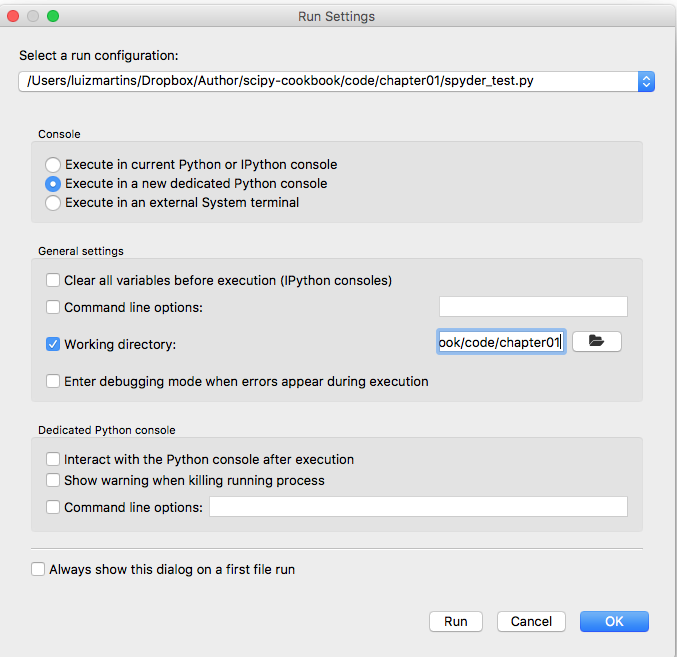The height and width of the screenshot is (657, 677).
Task: Focus the Dedicated console command line options field
Action: click(418, 506)
